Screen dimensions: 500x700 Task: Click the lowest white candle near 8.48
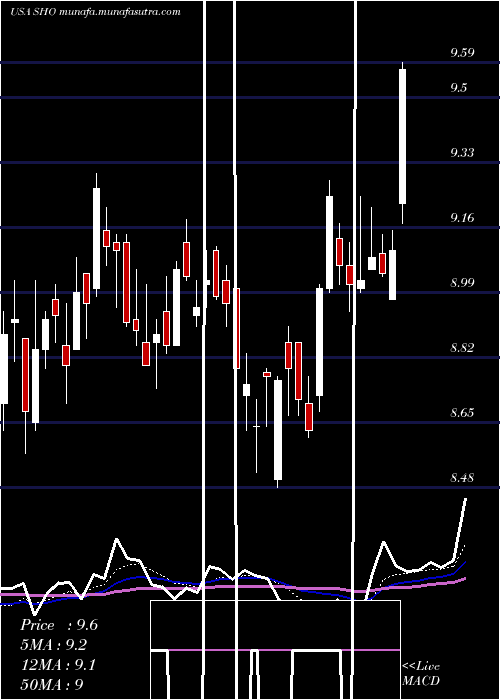(278, 430)
